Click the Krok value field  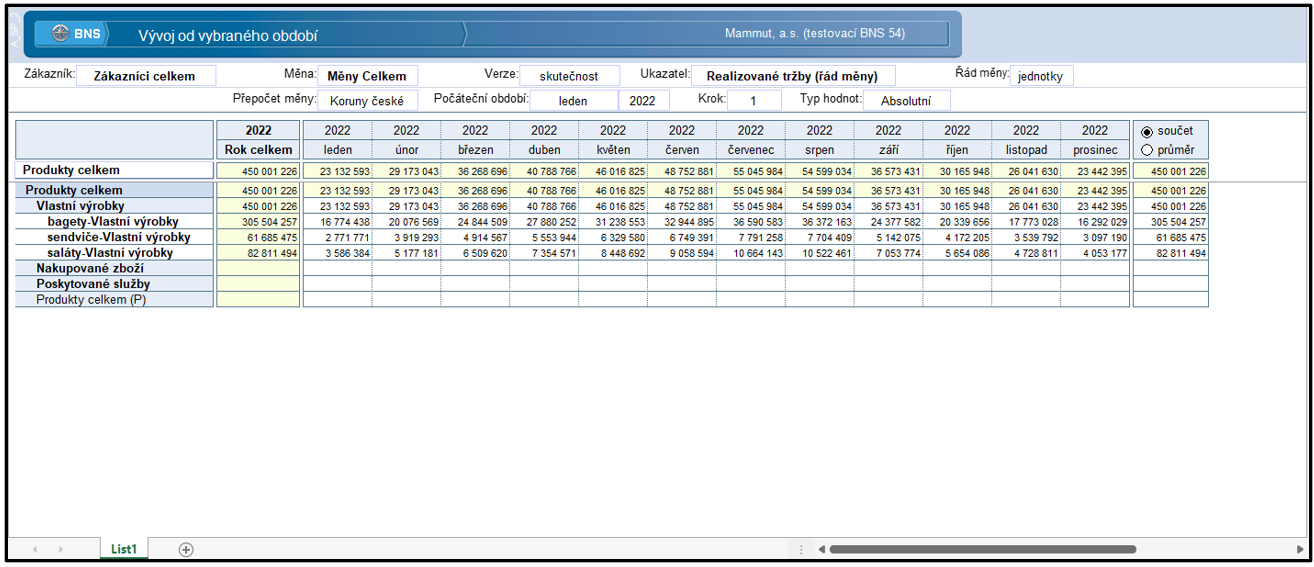pyautogui.click(x=754, y=101)
